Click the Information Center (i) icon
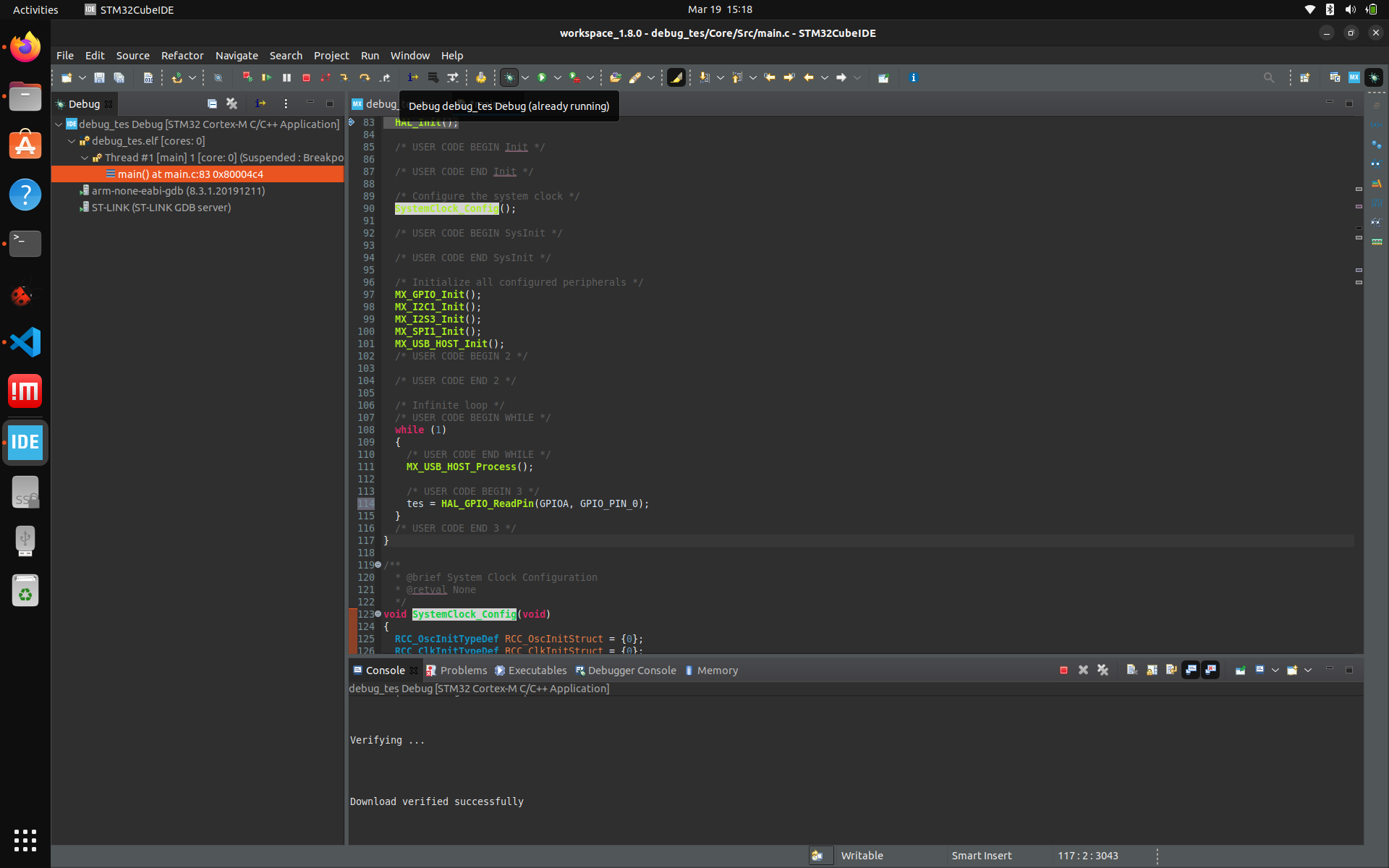The width and height of the screenshot is (1389, 868). 914,77
